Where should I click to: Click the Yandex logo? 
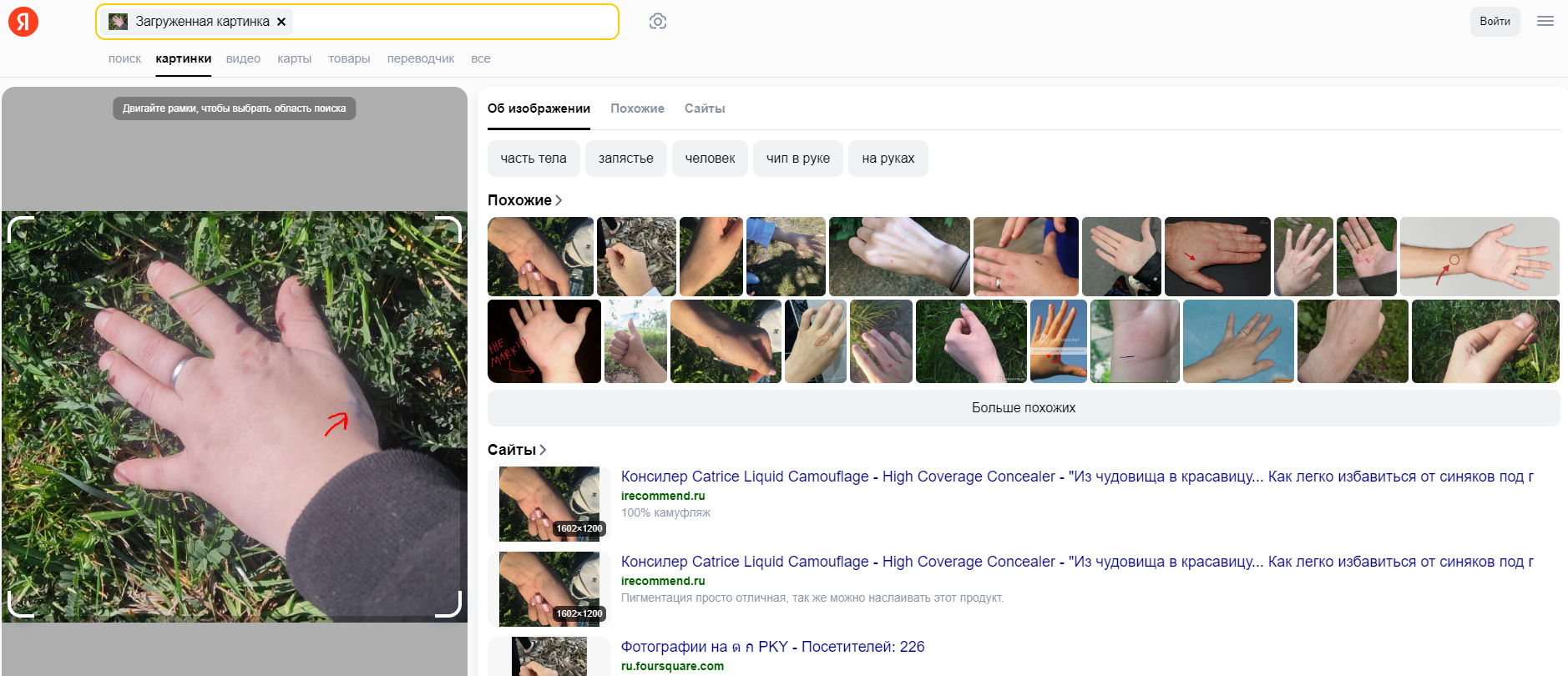pyautogui.click(x=23, y=22)
